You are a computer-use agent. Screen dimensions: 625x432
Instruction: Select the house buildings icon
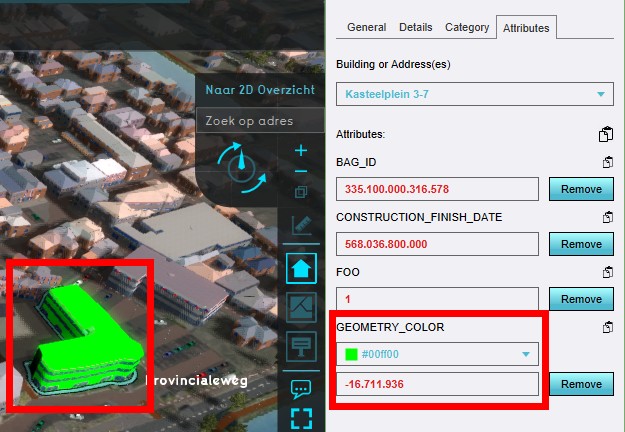[301, 268]
